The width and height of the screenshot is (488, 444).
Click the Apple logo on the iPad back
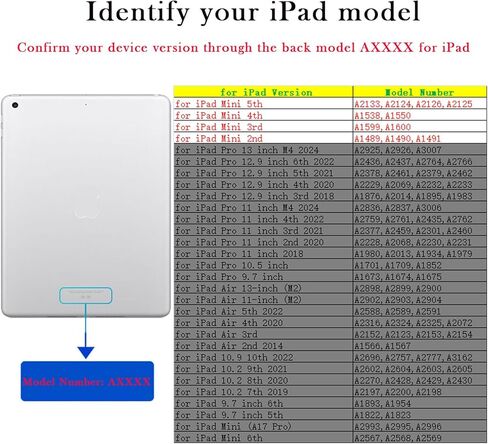87,204
